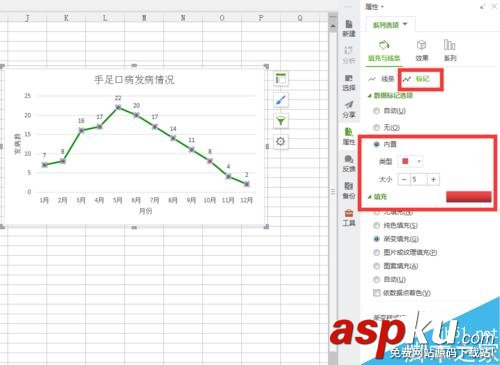Click the chart styles brush button

(x=281, y=100)
